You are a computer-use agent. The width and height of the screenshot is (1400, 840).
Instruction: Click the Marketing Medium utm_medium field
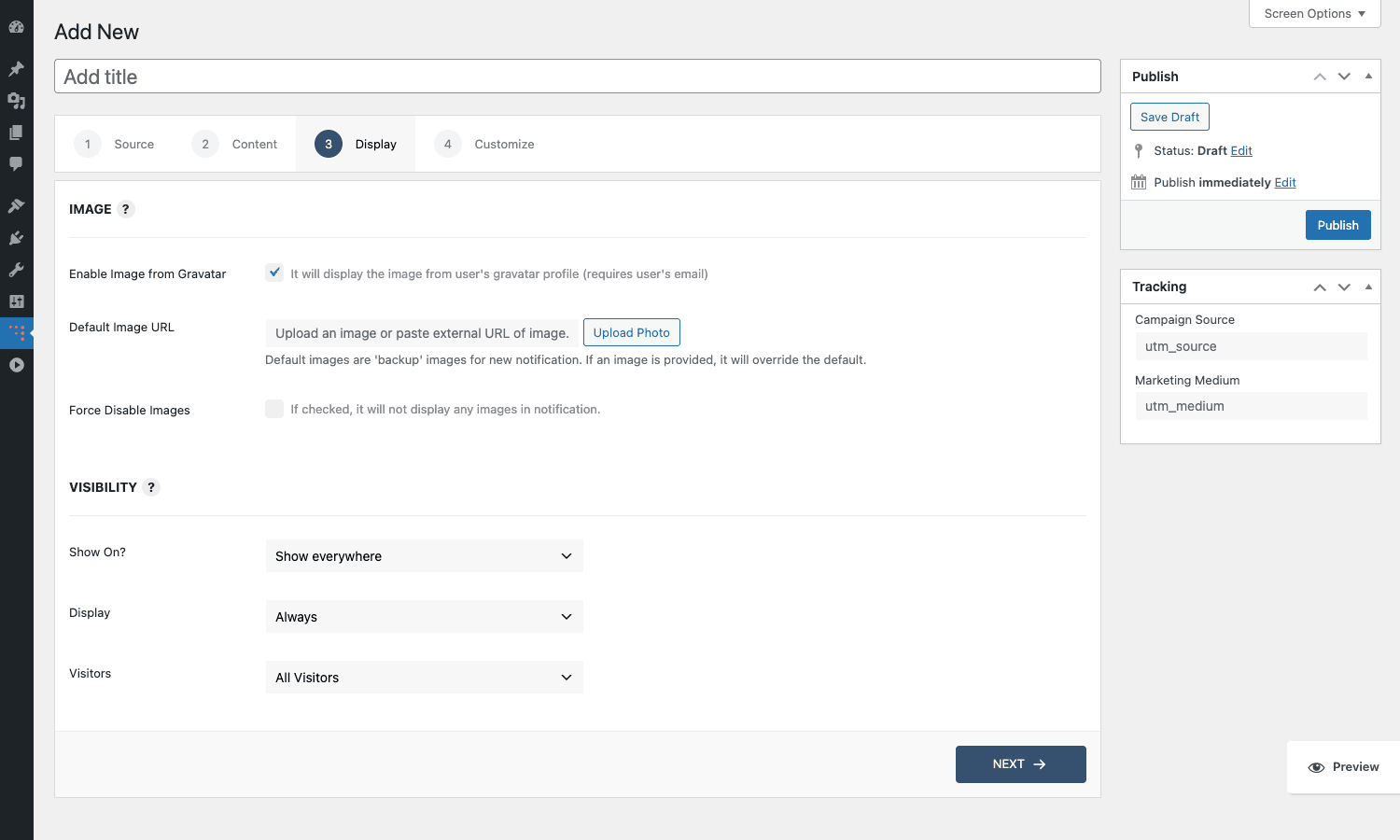click(1251, 406)
